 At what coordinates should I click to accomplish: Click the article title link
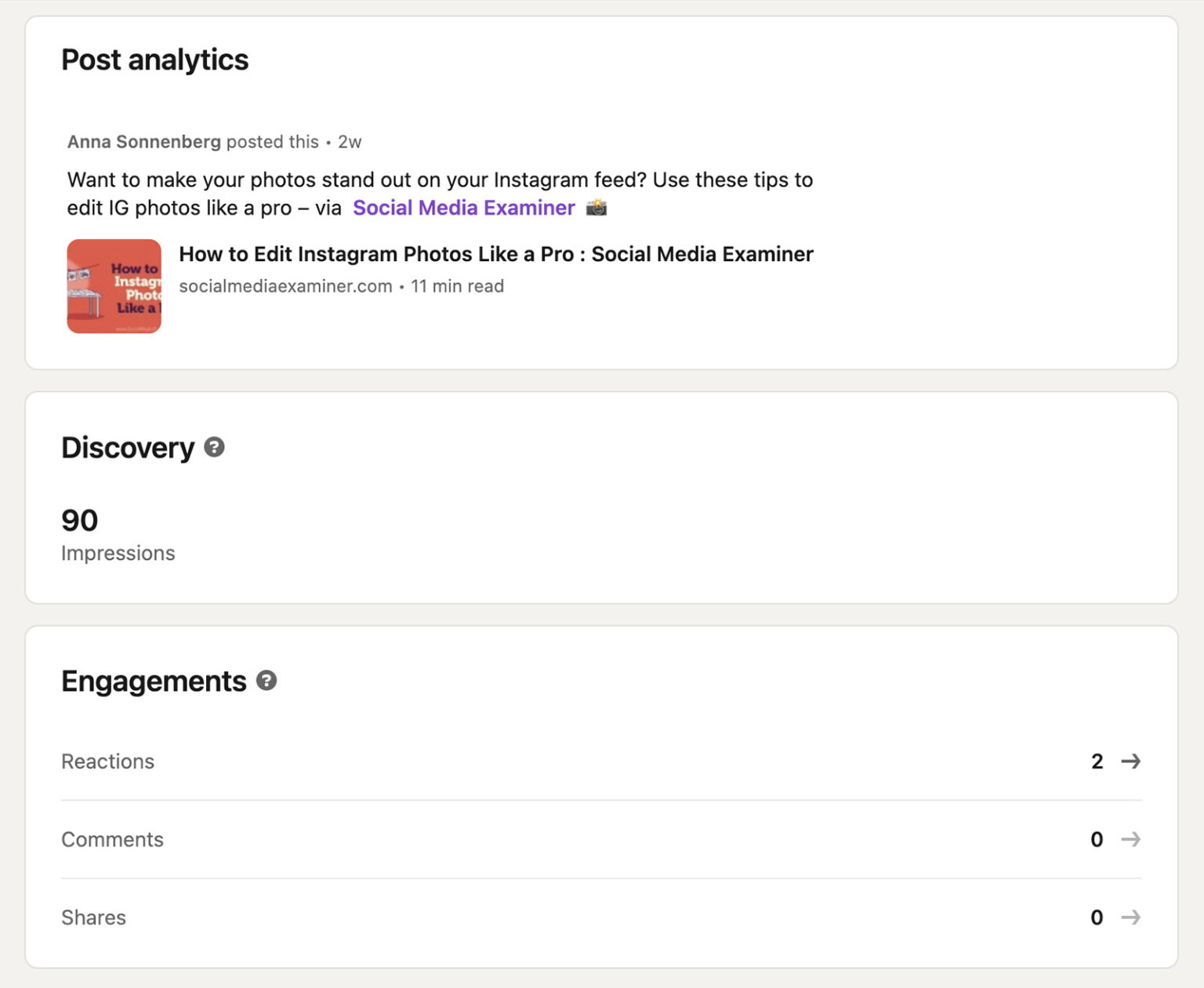[496, 253]
